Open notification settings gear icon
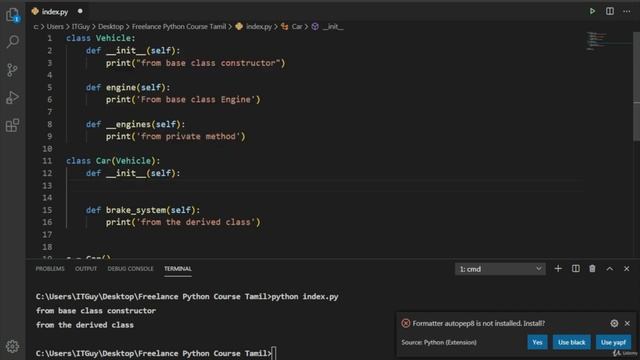Screen dimensions: 640x360 click(614, 323)
